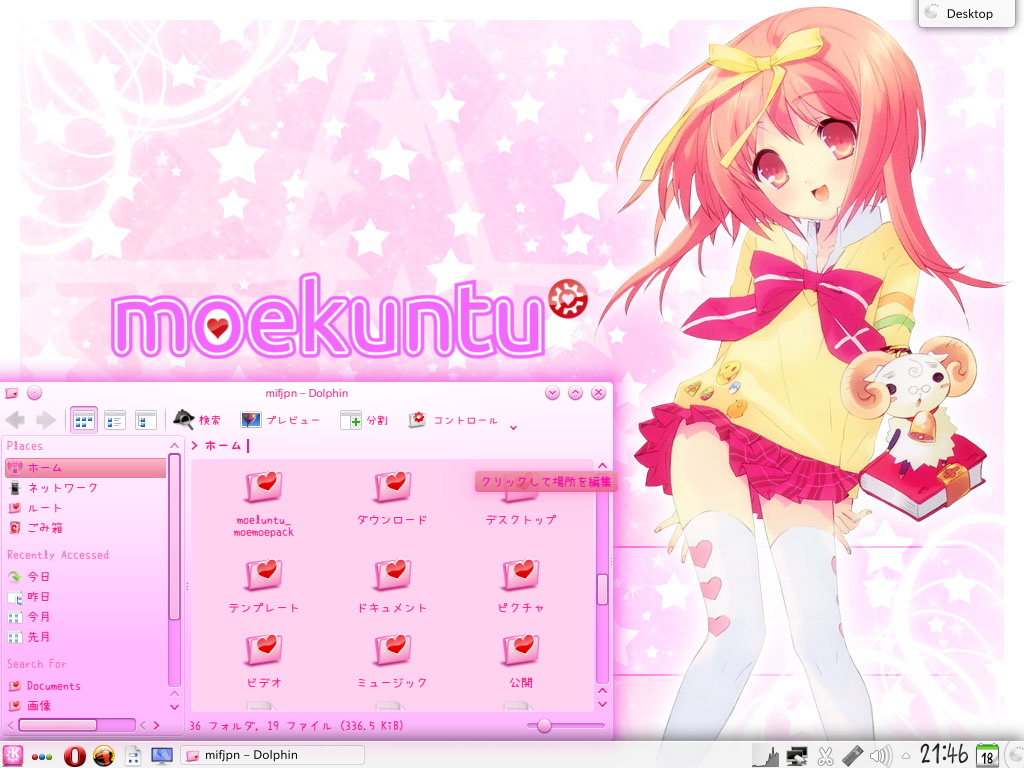Open Klipper scissors clipboard tray icon
1024x768 pixels.
825,756
